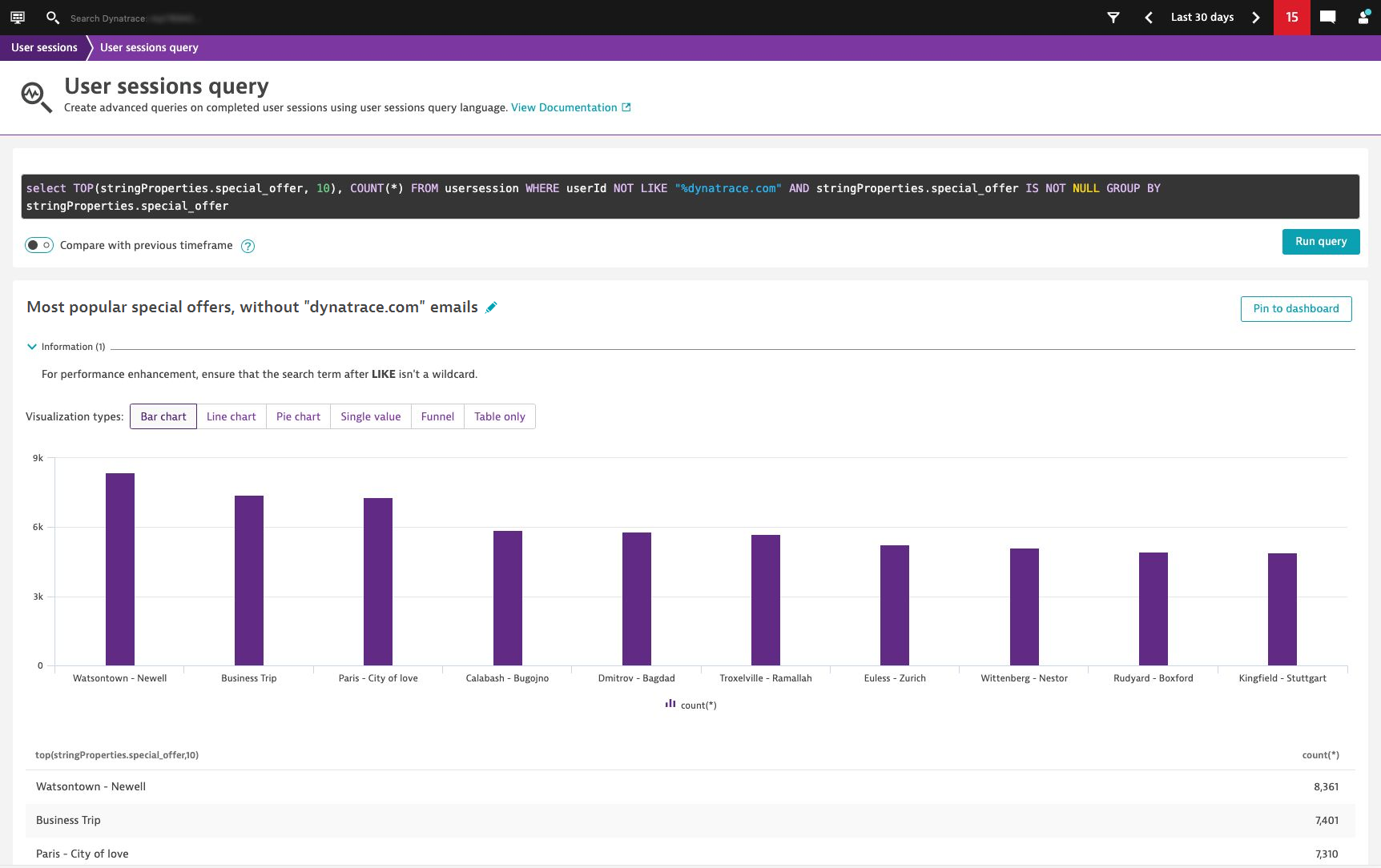Click the user sessions query page icon
This screenshot has height=868, width=1381.
[36, 97]
